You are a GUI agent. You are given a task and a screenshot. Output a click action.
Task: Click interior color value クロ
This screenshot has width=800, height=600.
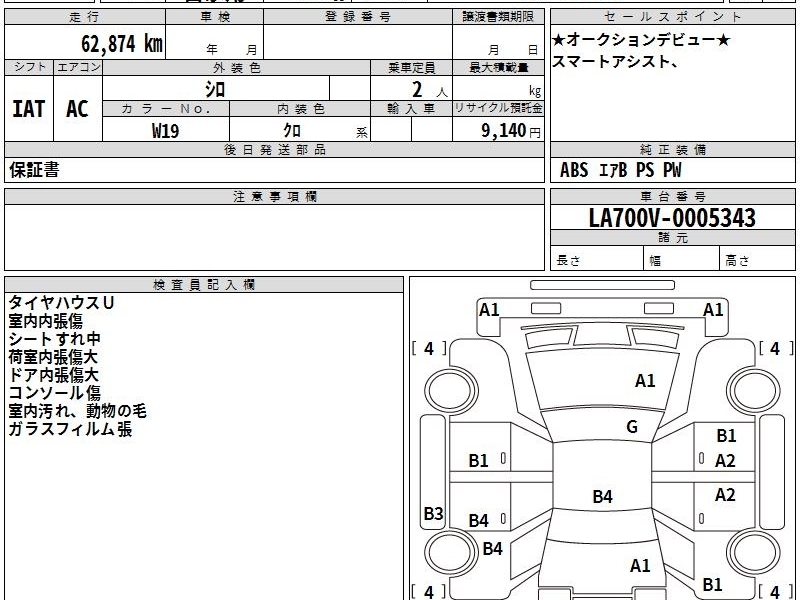[292, 130]
